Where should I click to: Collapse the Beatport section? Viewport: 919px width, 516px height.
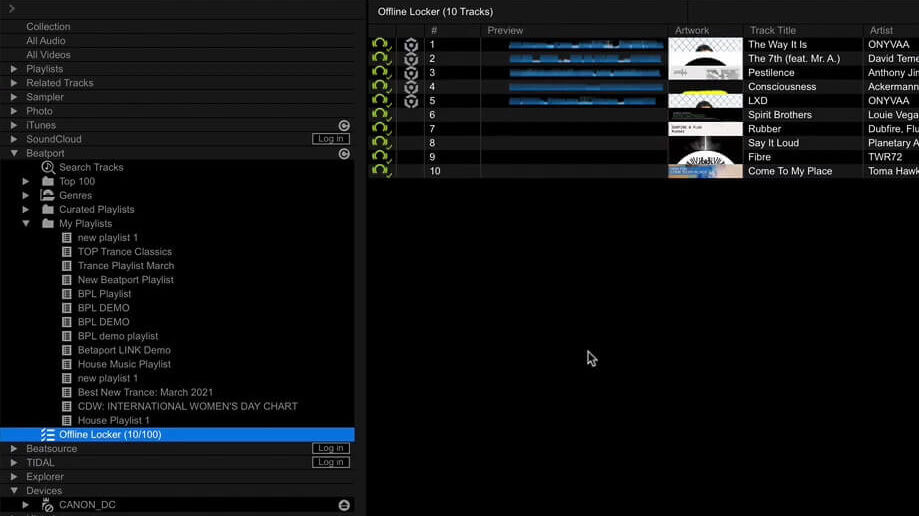14,154
